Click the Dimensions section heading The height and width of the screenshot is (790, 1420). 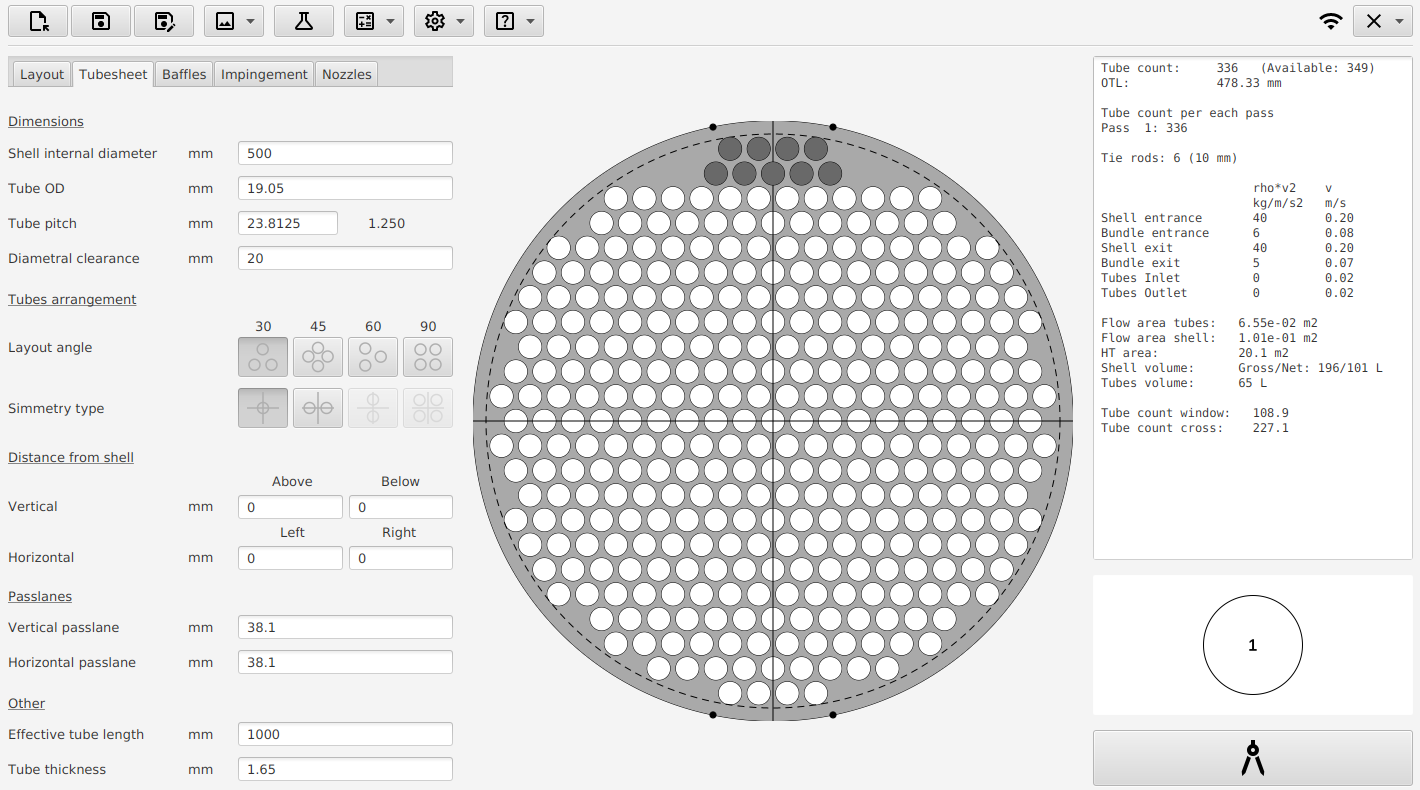point(46,121)
